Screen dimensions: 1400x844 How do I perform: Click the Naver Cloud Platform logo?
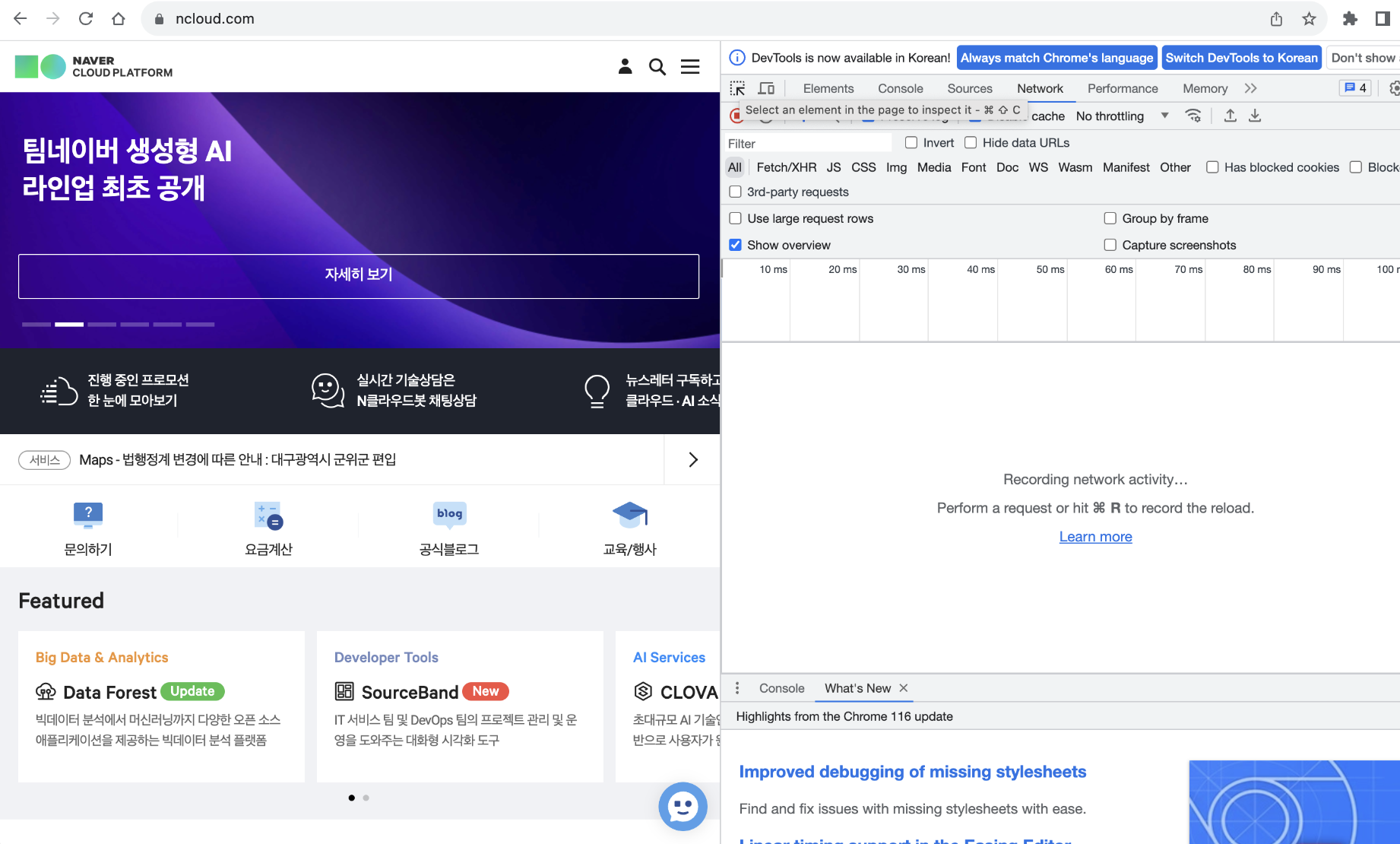click(94, 67)
